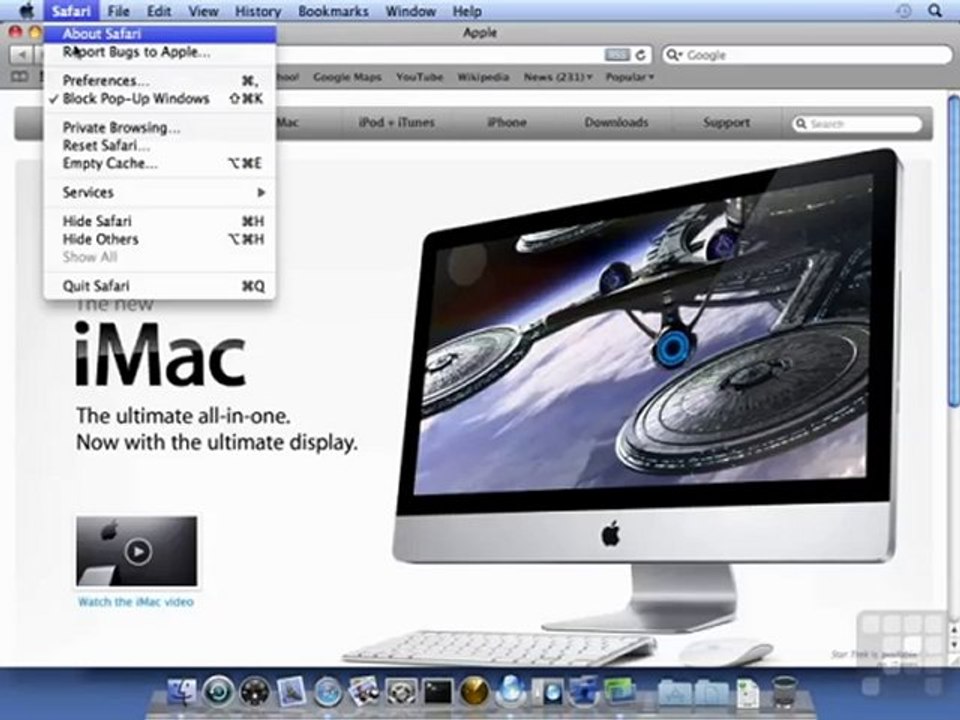Click the RSS badge in address bar

point(617,54)
